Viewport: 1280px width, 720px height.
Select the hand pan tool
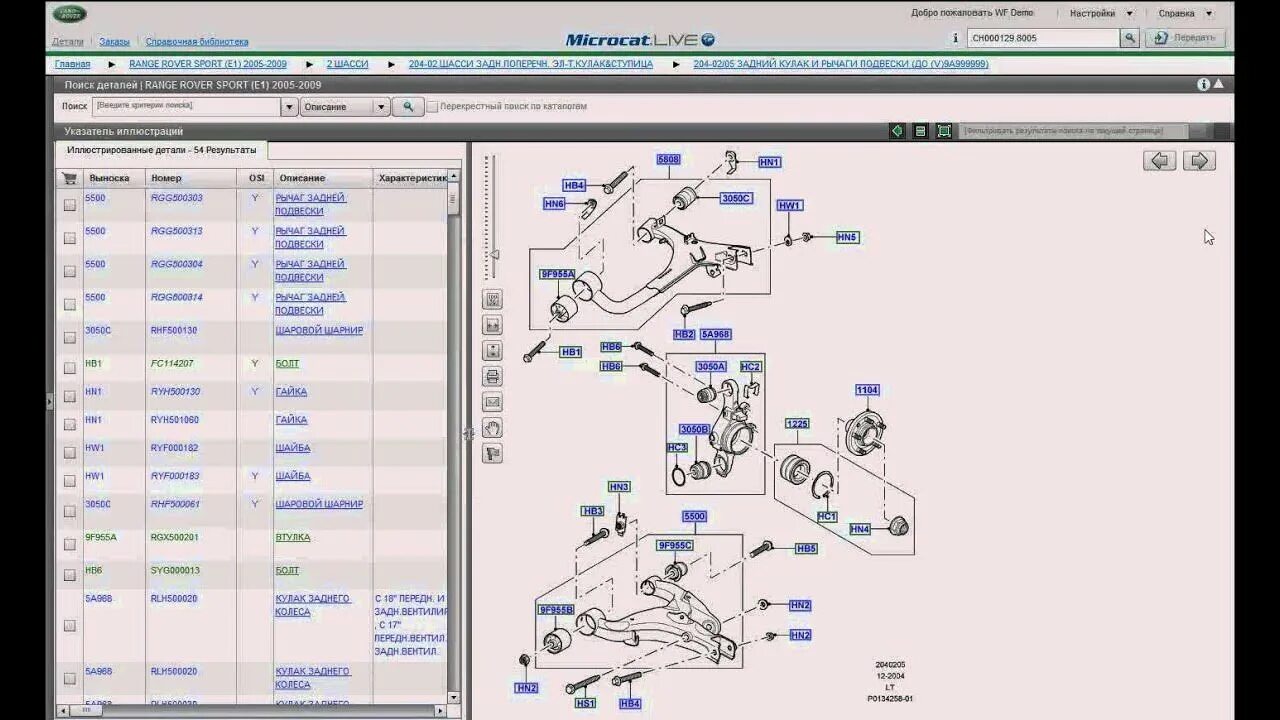pos(492,428)
